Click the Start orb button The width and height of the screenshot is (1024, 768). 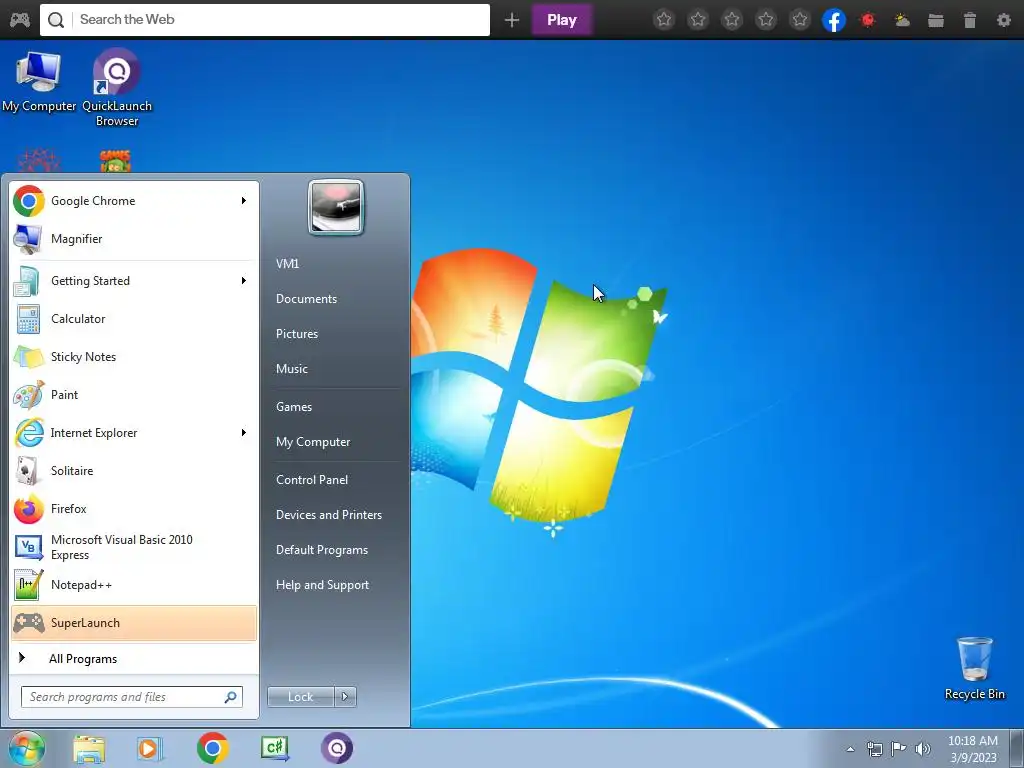(x=27, y=748)
